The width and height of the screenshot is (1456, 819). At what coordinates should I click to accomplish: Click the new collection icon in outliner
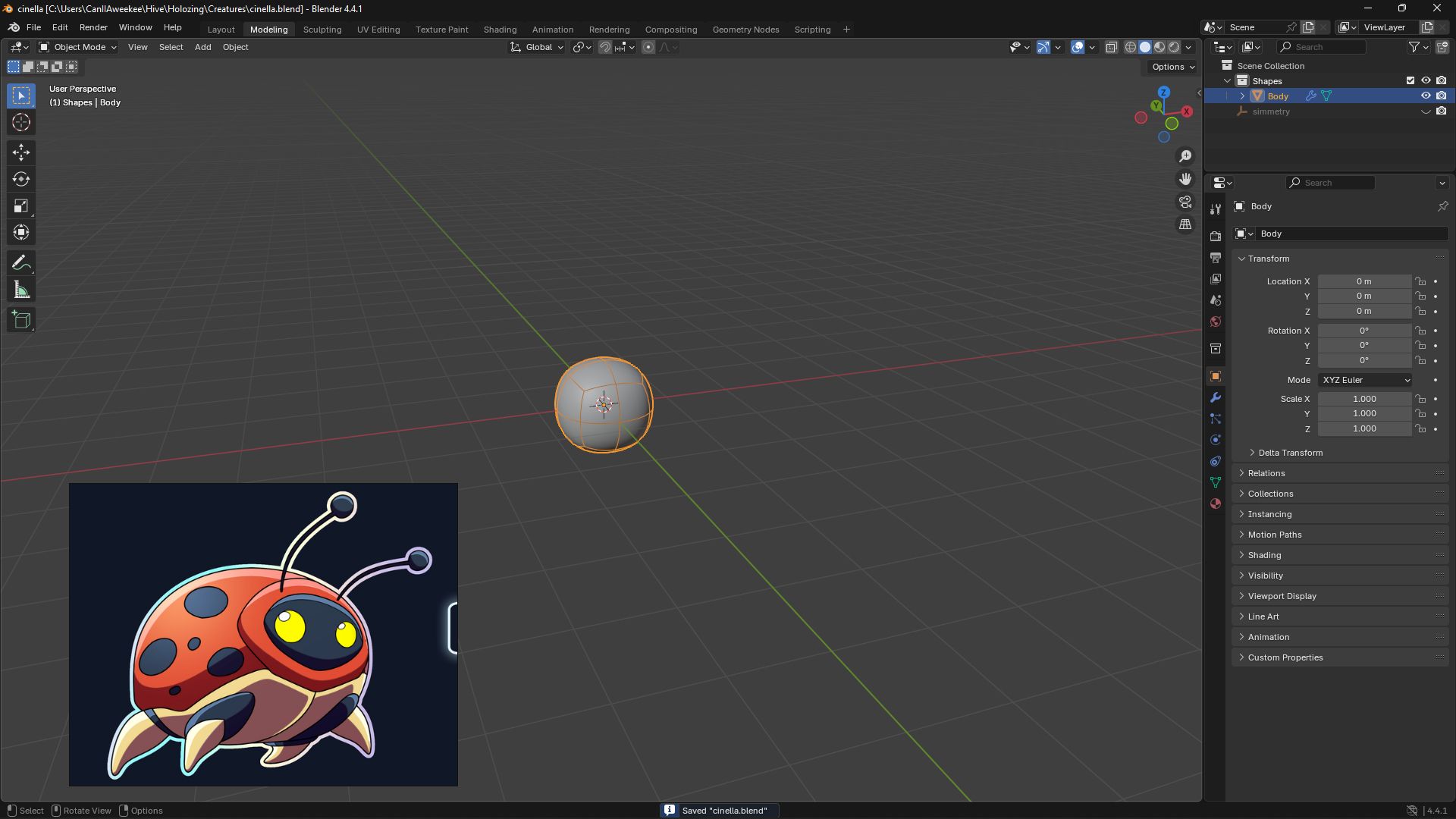(x=1442, y=47)
